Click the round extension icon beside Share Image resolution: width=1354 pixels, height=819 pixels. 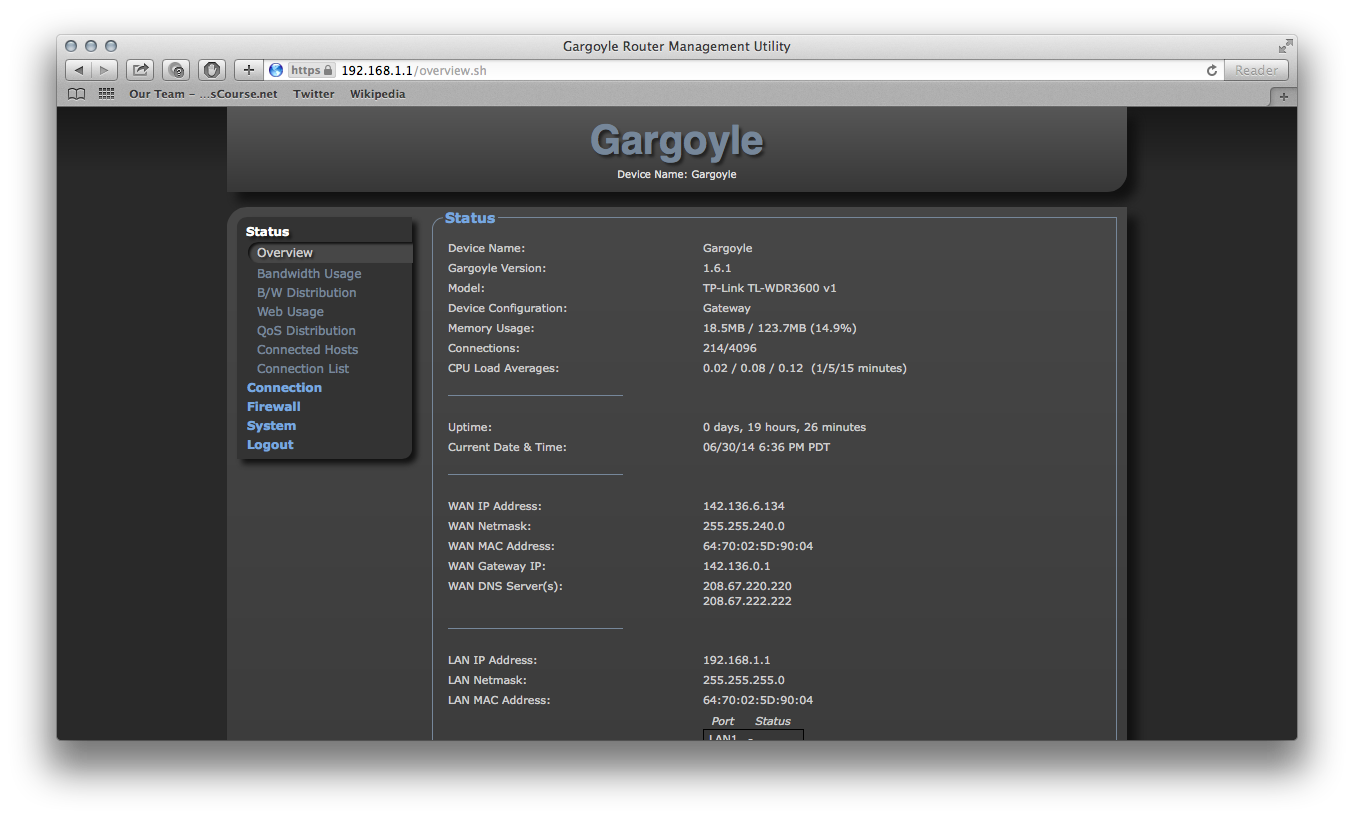tap(176, 70)
